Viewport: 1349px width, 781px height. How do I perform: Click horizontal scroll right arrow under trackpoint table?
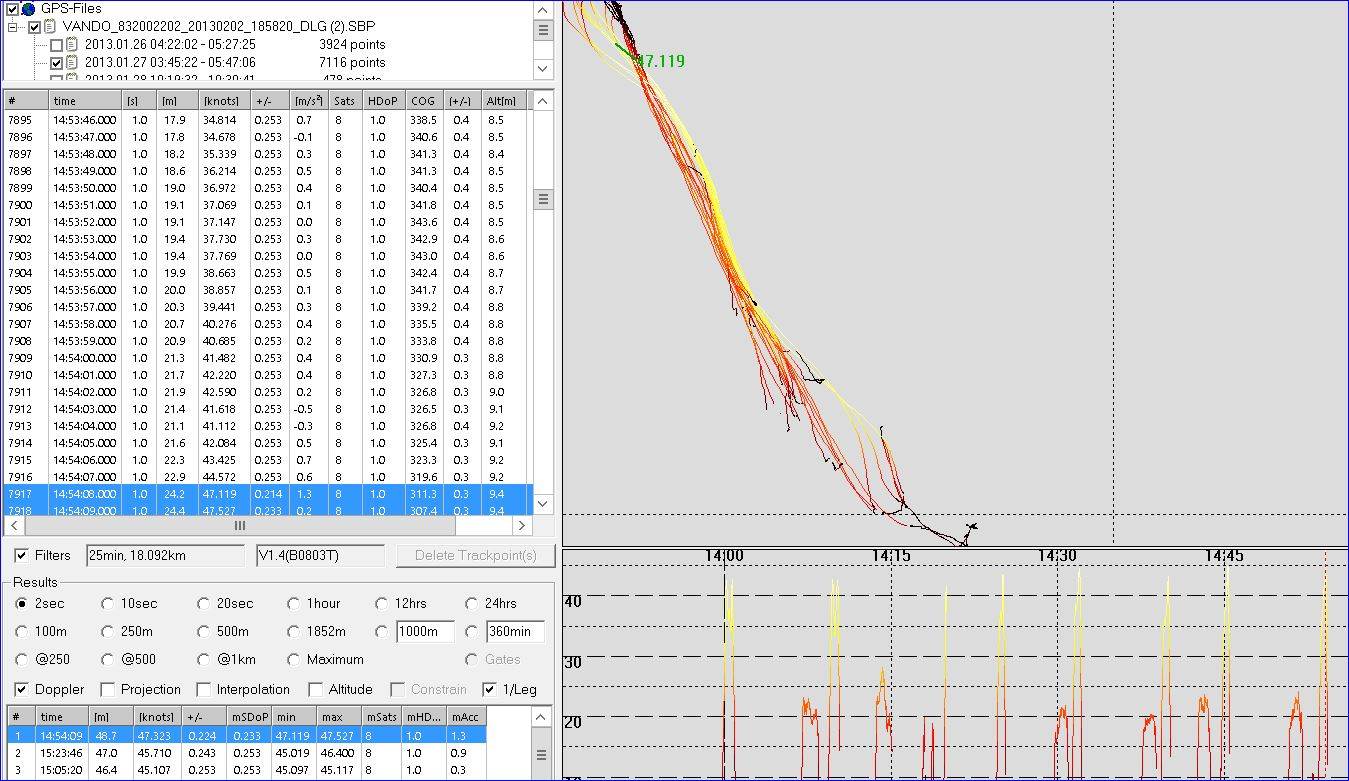click(522, 525)
